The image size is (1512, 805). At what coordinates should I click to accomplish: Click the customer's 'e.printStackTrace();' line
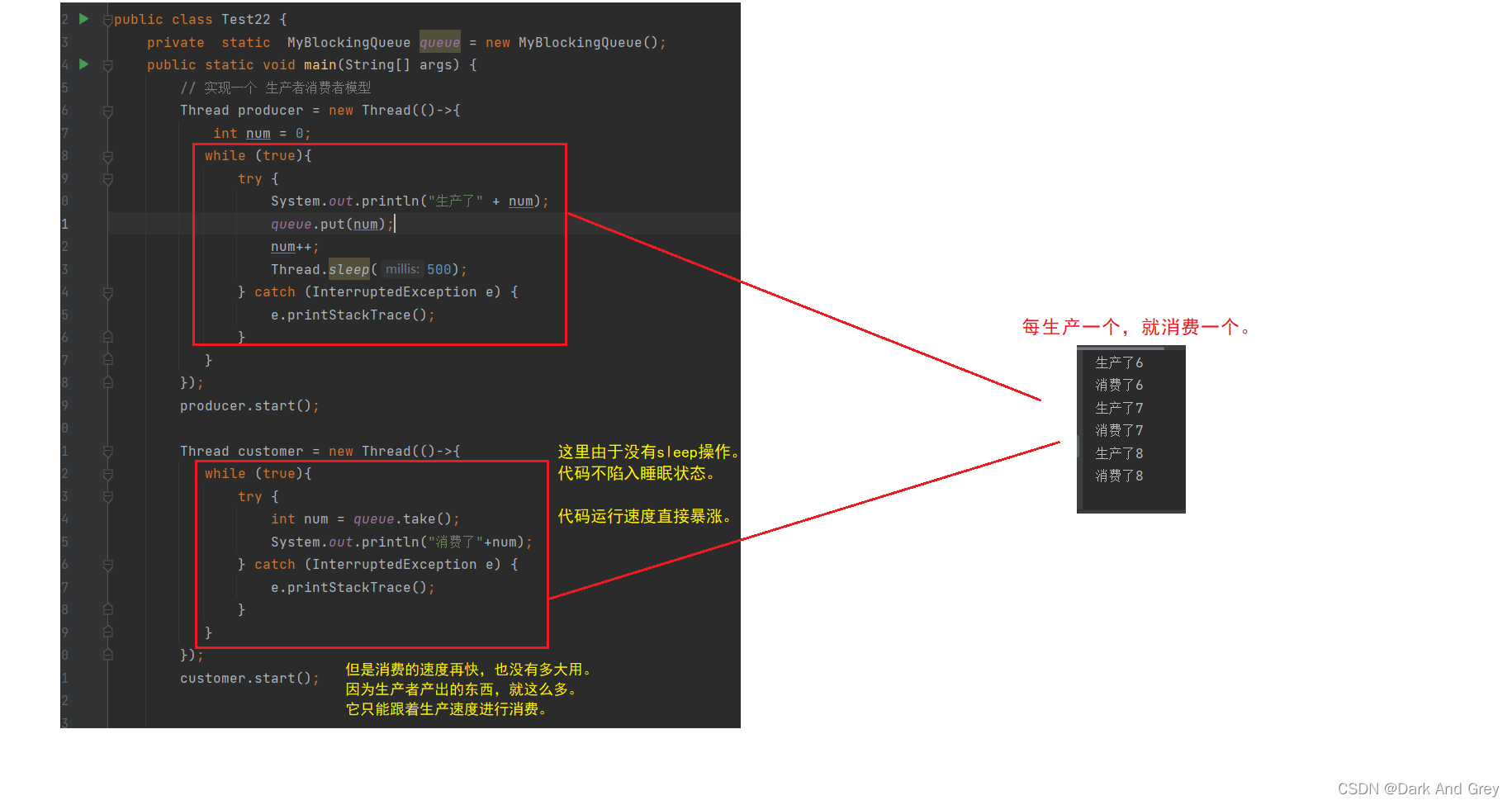[x=353, y=587]
